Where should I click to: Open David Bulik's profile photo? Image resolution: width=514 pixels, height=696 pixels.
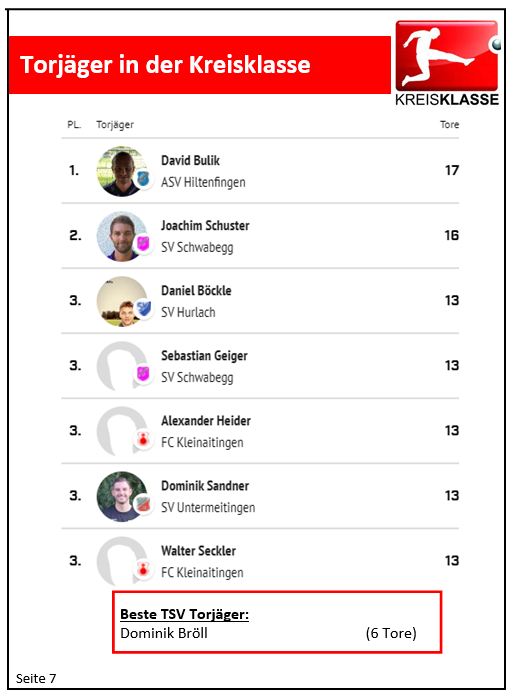coord(122,171)
